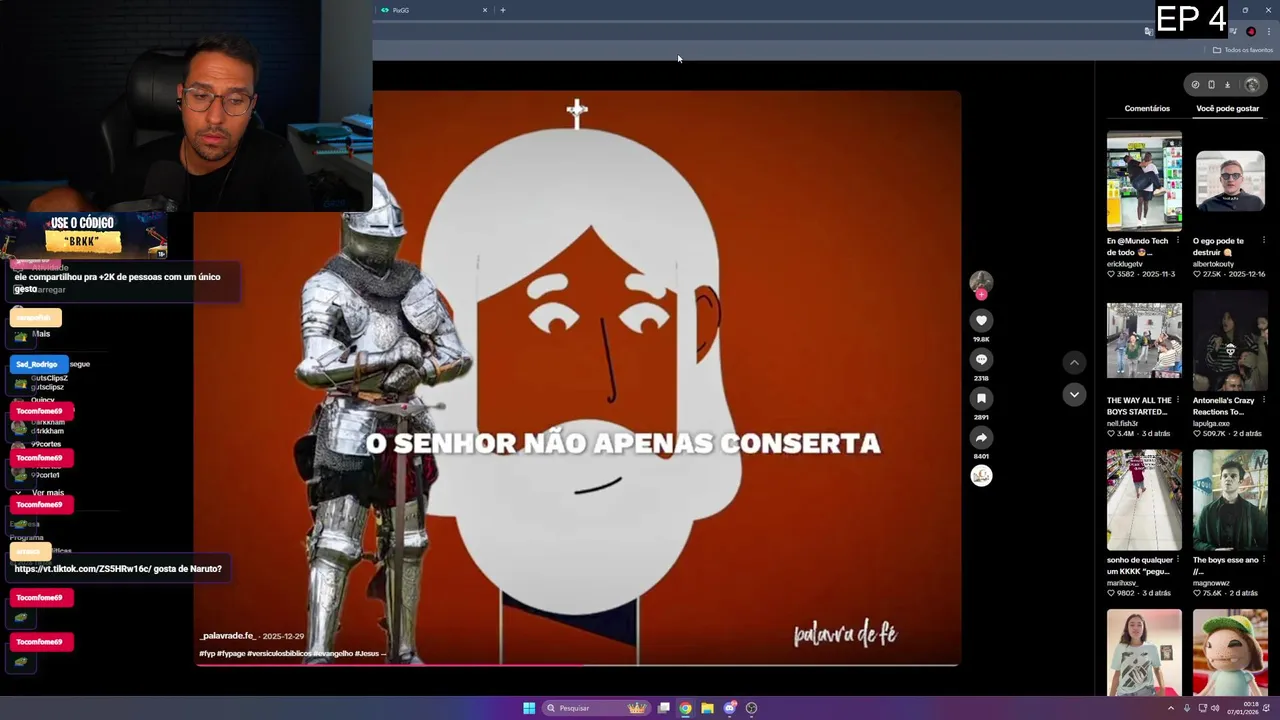Save the video with the bookmark icon
1280x720 pixels.
click(981, 399)
